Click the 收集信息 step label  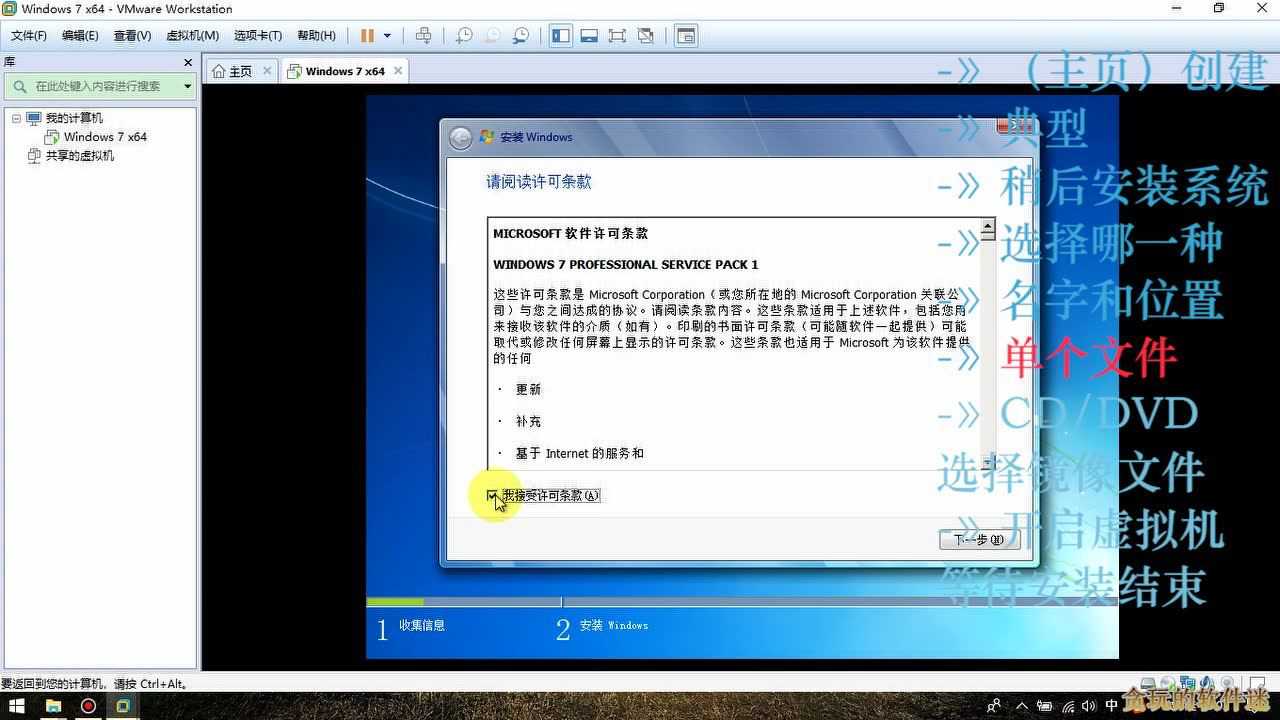[x=422, y=626]
